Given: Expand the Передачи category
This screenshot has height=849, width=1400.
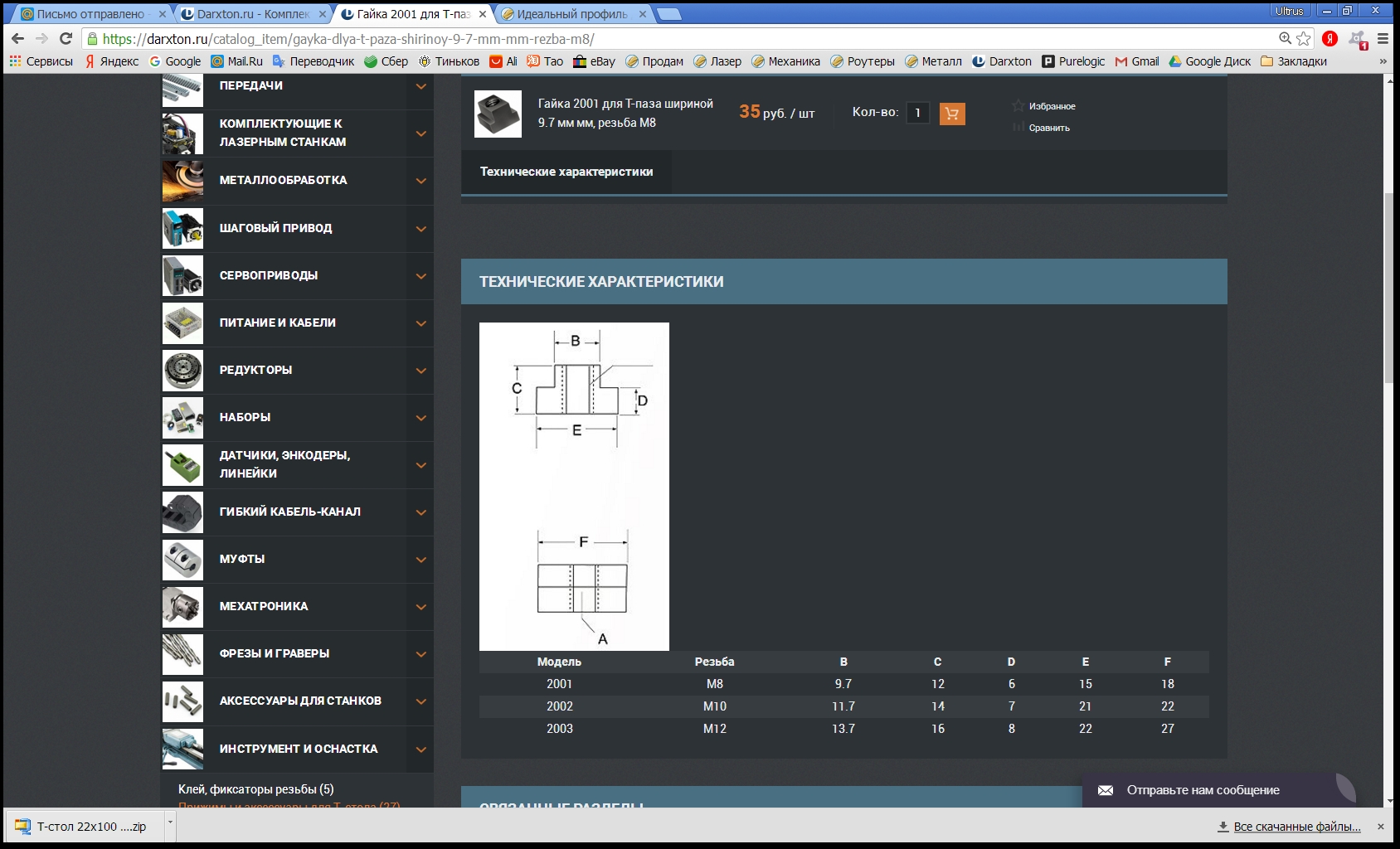Looking at the screenshot, I should click(x=421, y=86).
